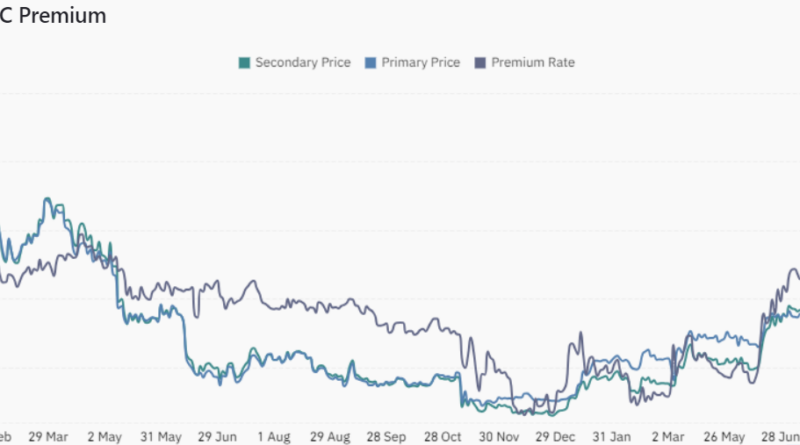Image resolution: width=800 pixels, height=445 pixels.
Task: Click the teal Secondary Price legend swatch
Action: (x=243, y=63)
